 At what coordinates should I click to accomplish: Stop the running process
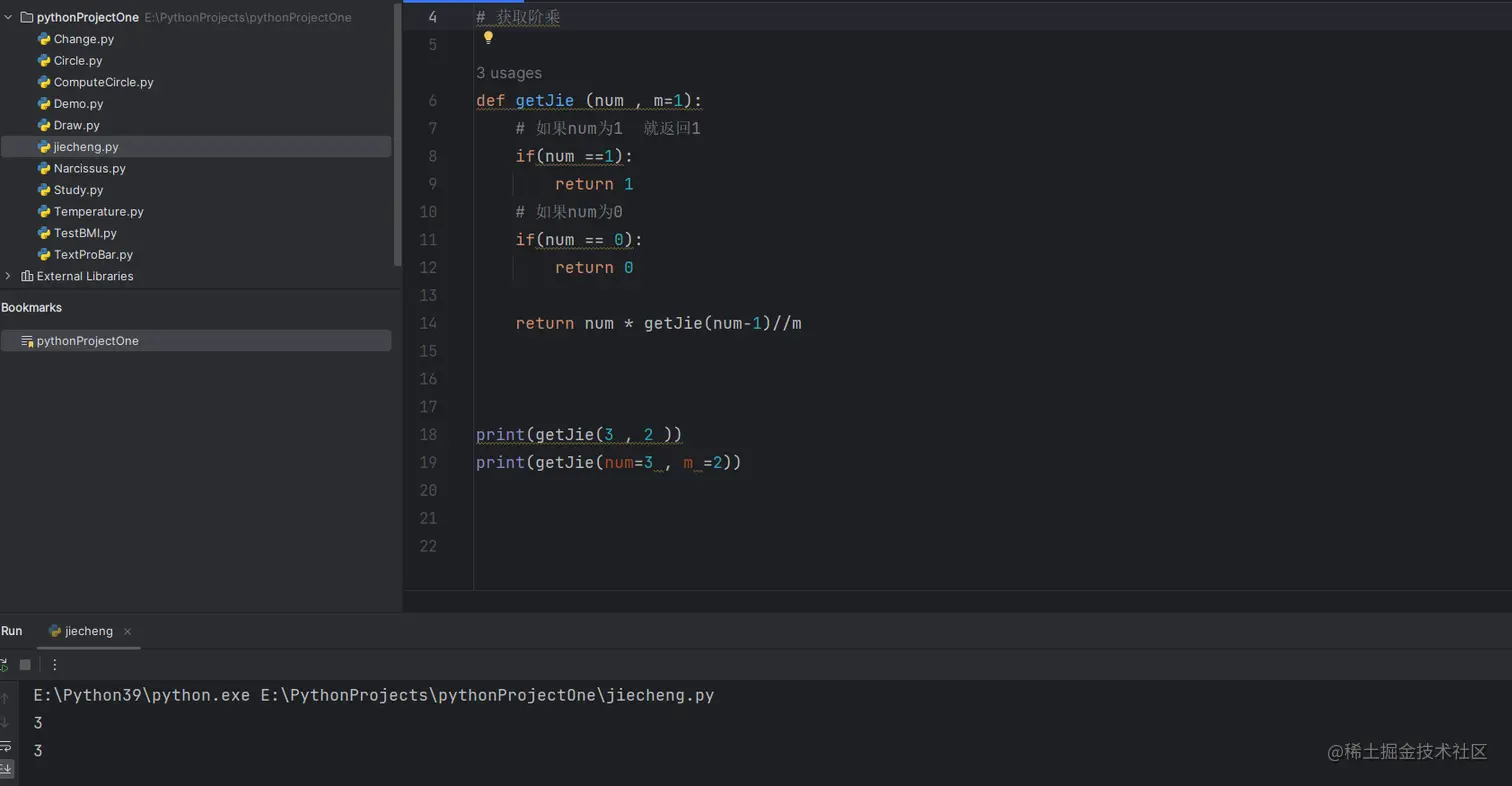click(x=26, y=664)
